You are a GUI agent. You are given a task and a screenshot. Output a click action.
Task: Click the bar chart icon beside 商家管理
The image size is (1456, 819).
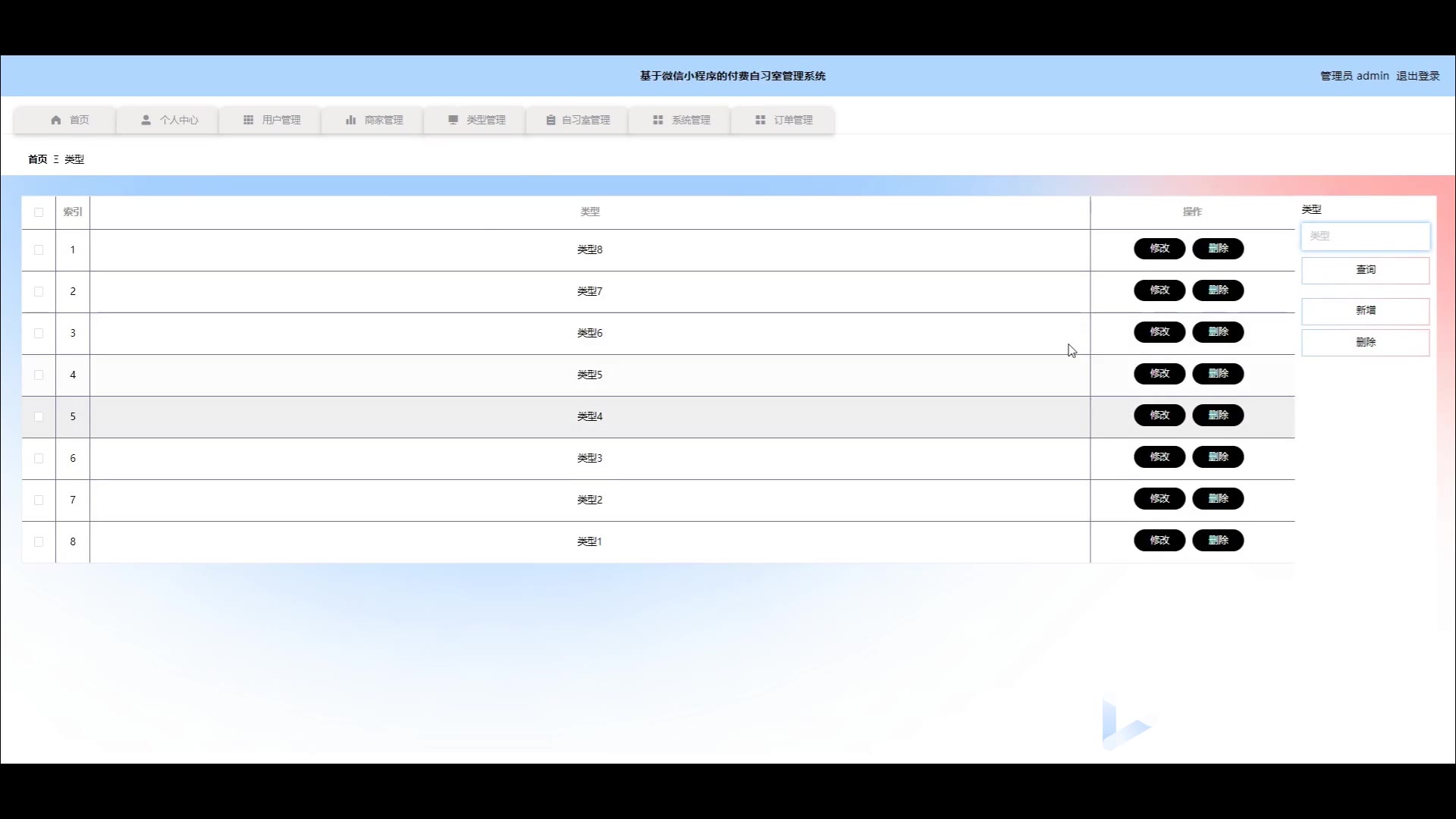point(350,120)
